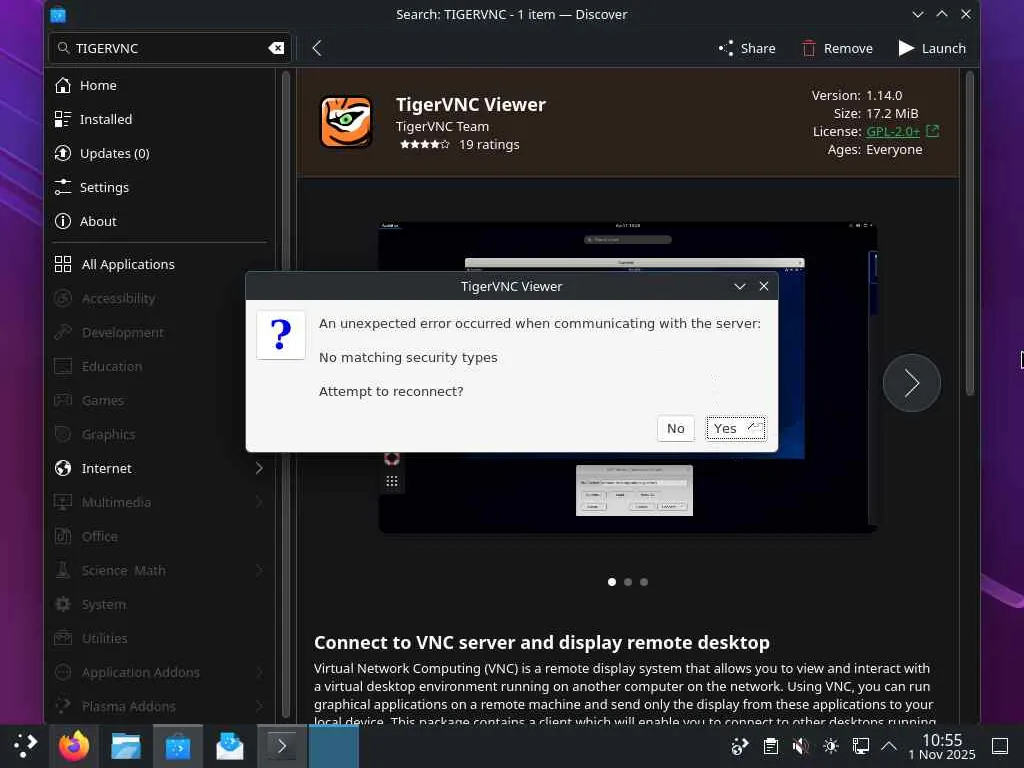Viewport: 1024px width, 768px height.
Task: Close the TigerVNC Viewer error dialog
Action: click(x=763, y=287)
